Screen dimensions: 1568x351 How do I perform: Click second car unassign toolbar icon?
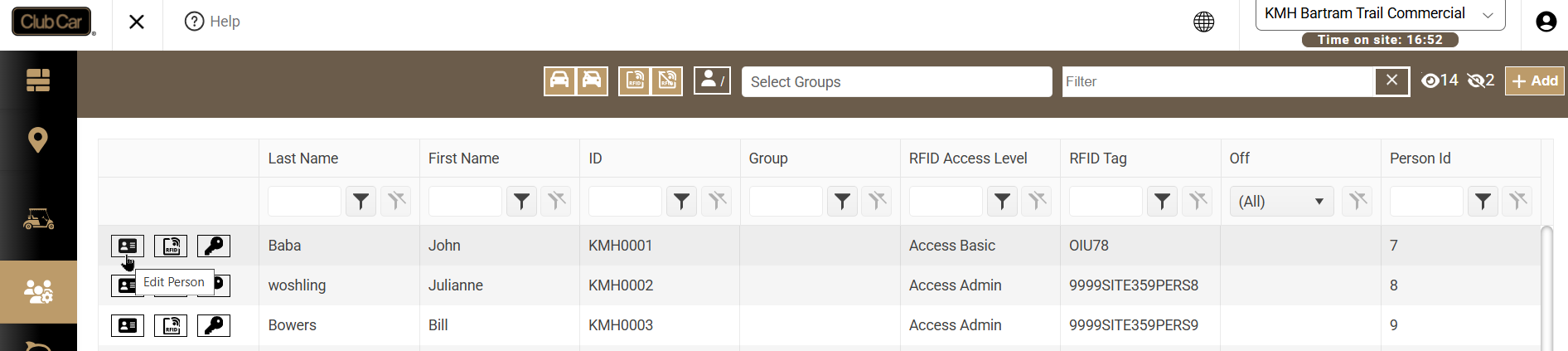(592, 81)
